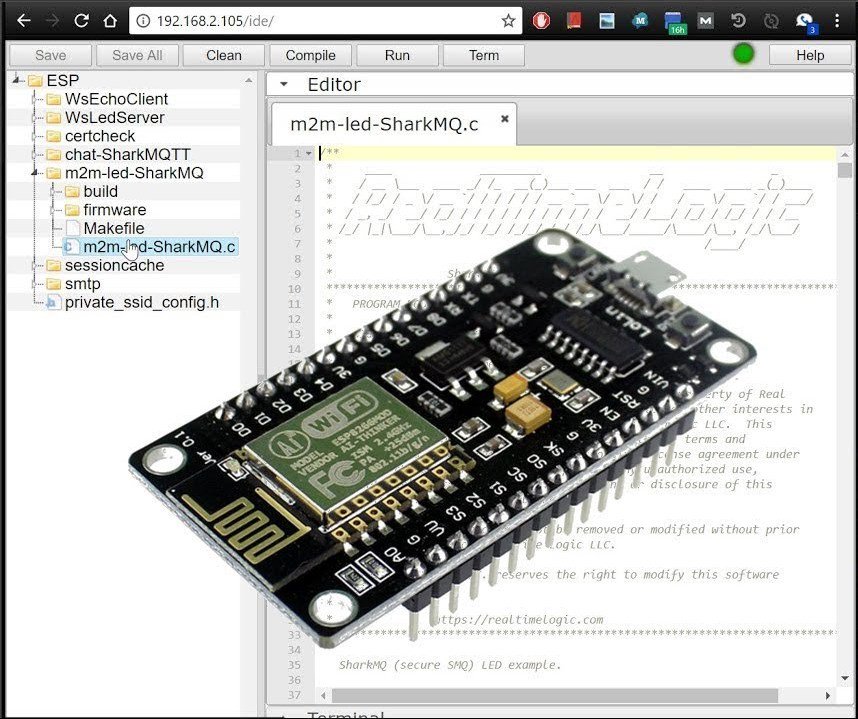Collapse the ESP root tree node
The height and width of the screenshot is (719, 858).
[18, 80]
